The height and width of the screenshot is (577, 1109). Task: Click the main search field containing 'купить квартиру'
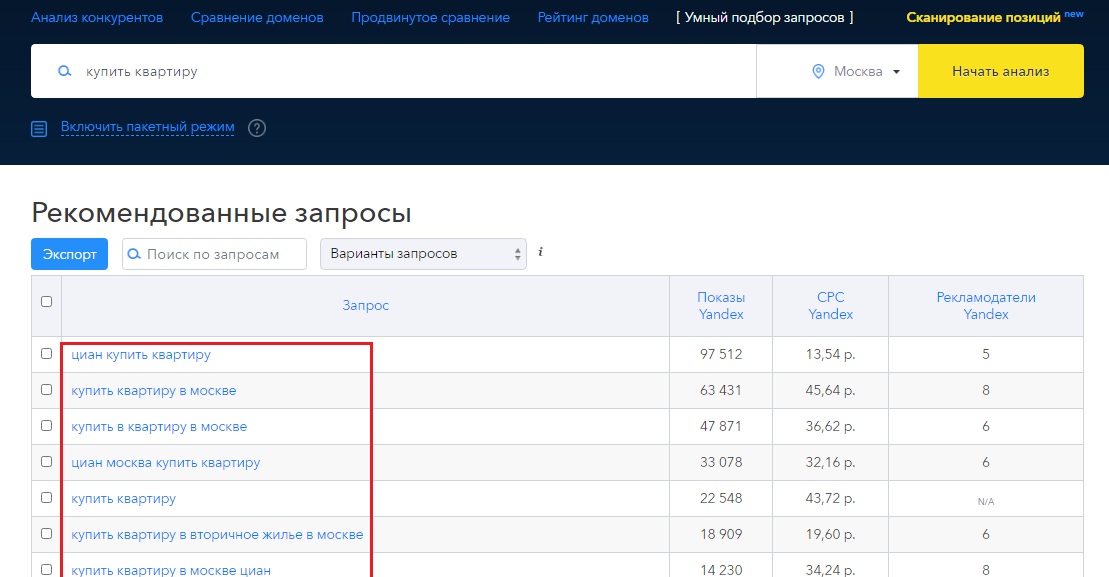[393, 71]
